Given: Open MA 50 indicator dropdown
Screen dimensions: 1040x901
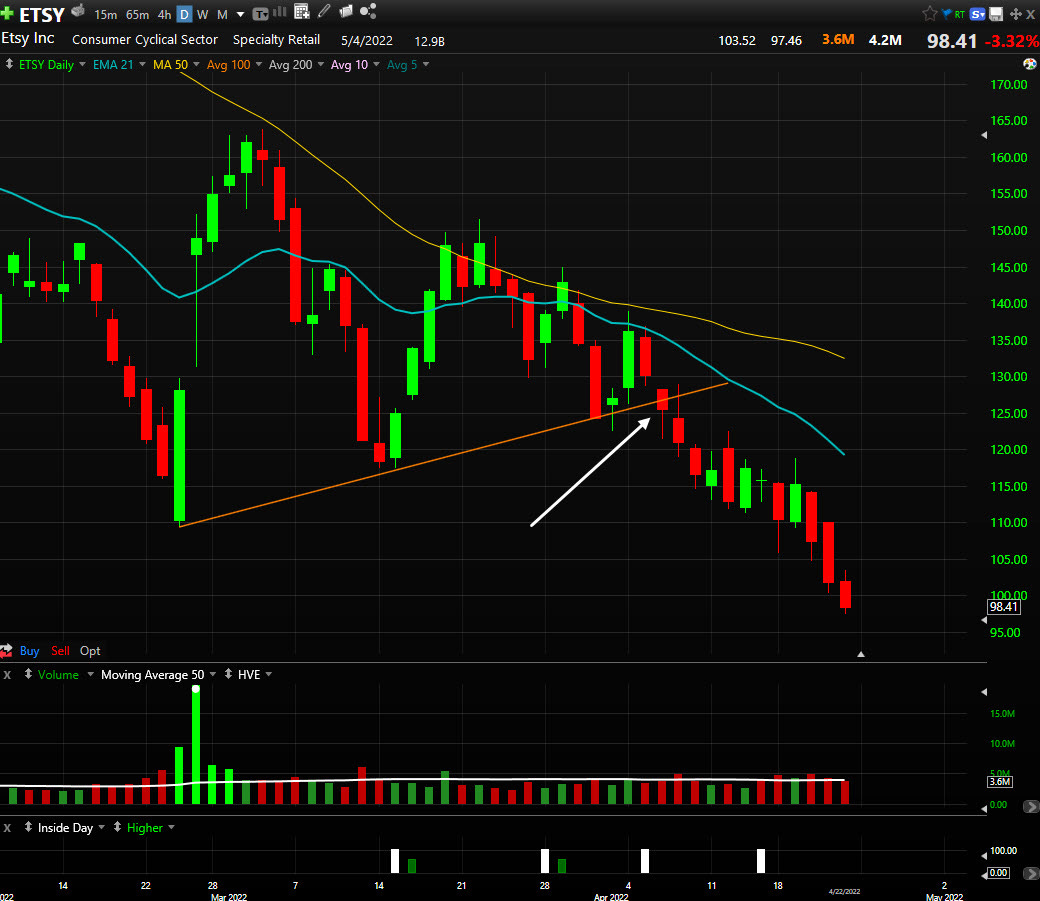Looking at the screenshot, I should (196, 64).
